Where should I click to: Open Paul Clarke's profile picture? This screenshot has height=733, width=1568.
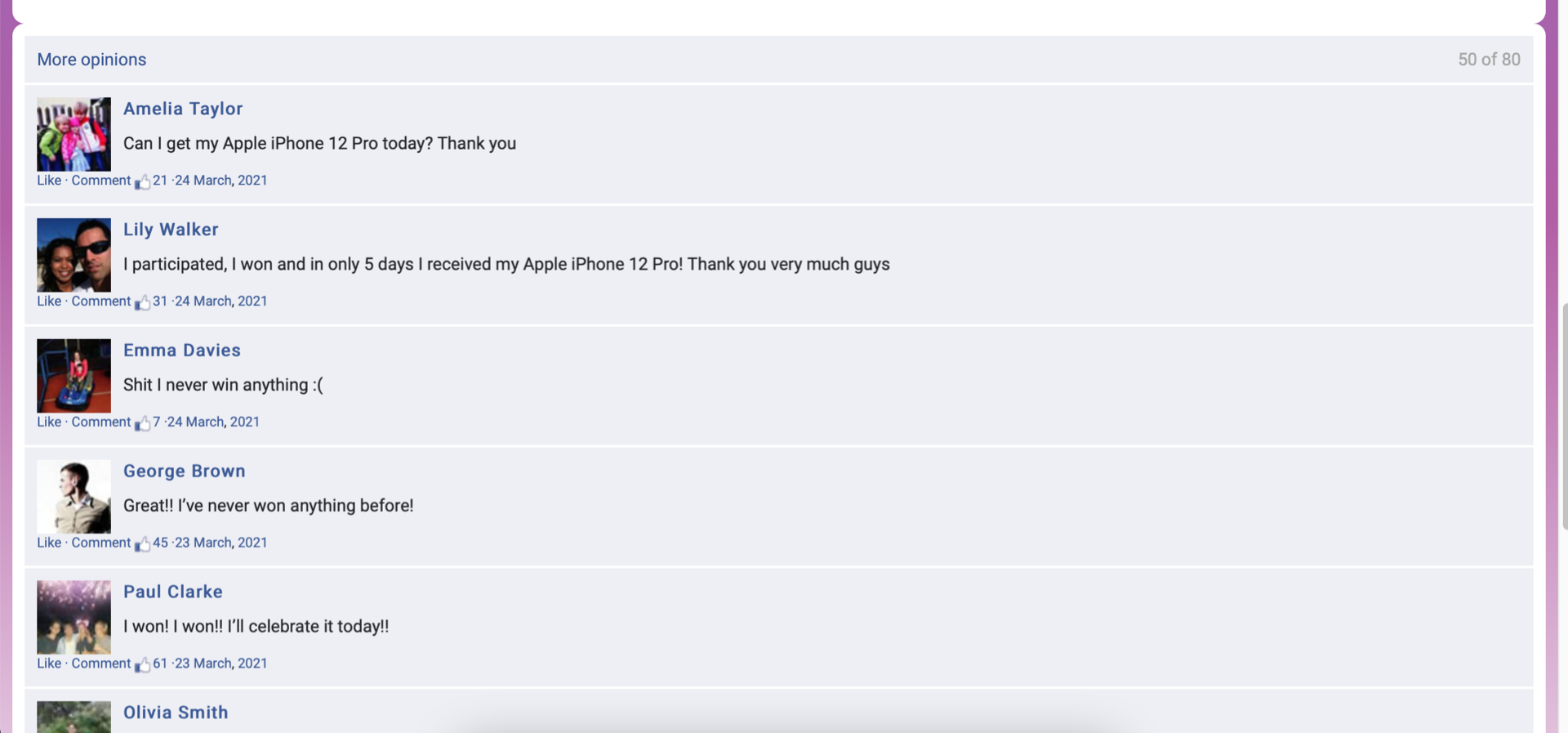[73, 618]
